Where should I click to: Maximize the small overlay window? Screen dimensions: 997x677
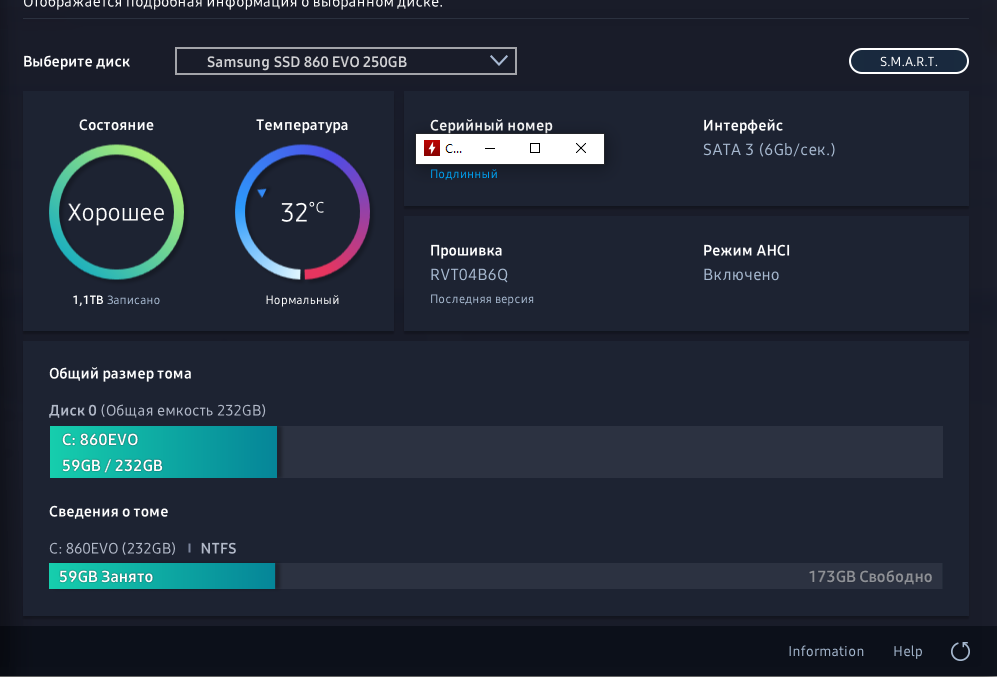535,148
